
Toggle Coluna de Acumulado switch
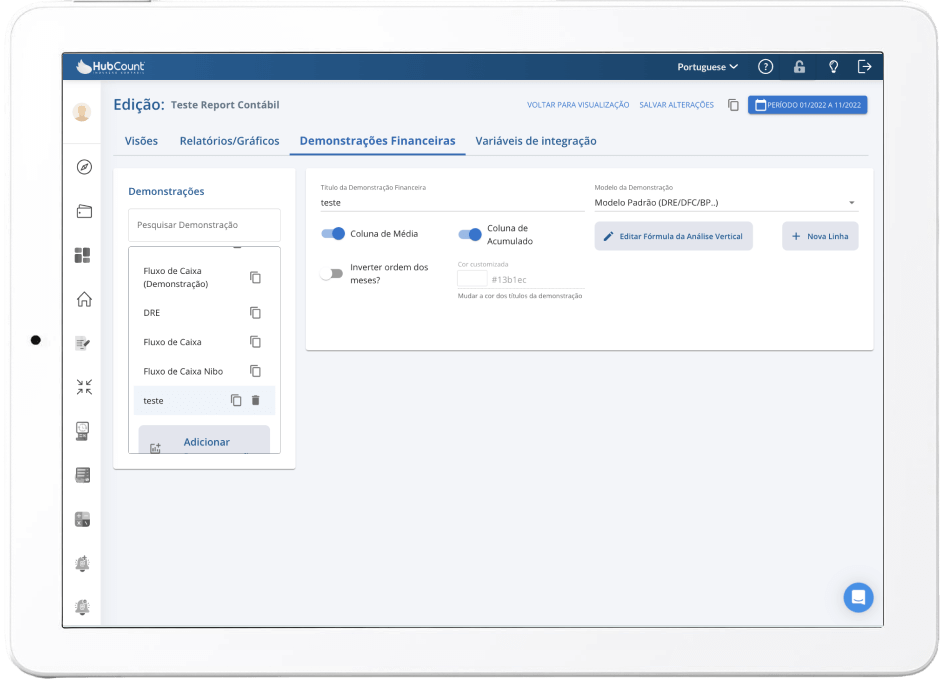pos(470,234)
